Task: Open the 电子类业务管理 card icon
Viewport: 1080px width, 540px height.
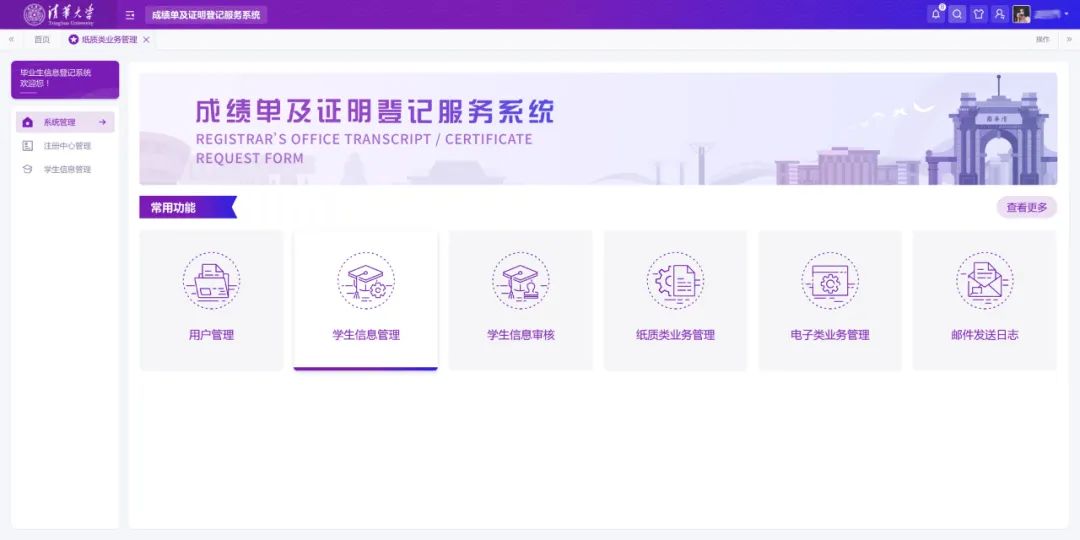Action: point(829,281)
